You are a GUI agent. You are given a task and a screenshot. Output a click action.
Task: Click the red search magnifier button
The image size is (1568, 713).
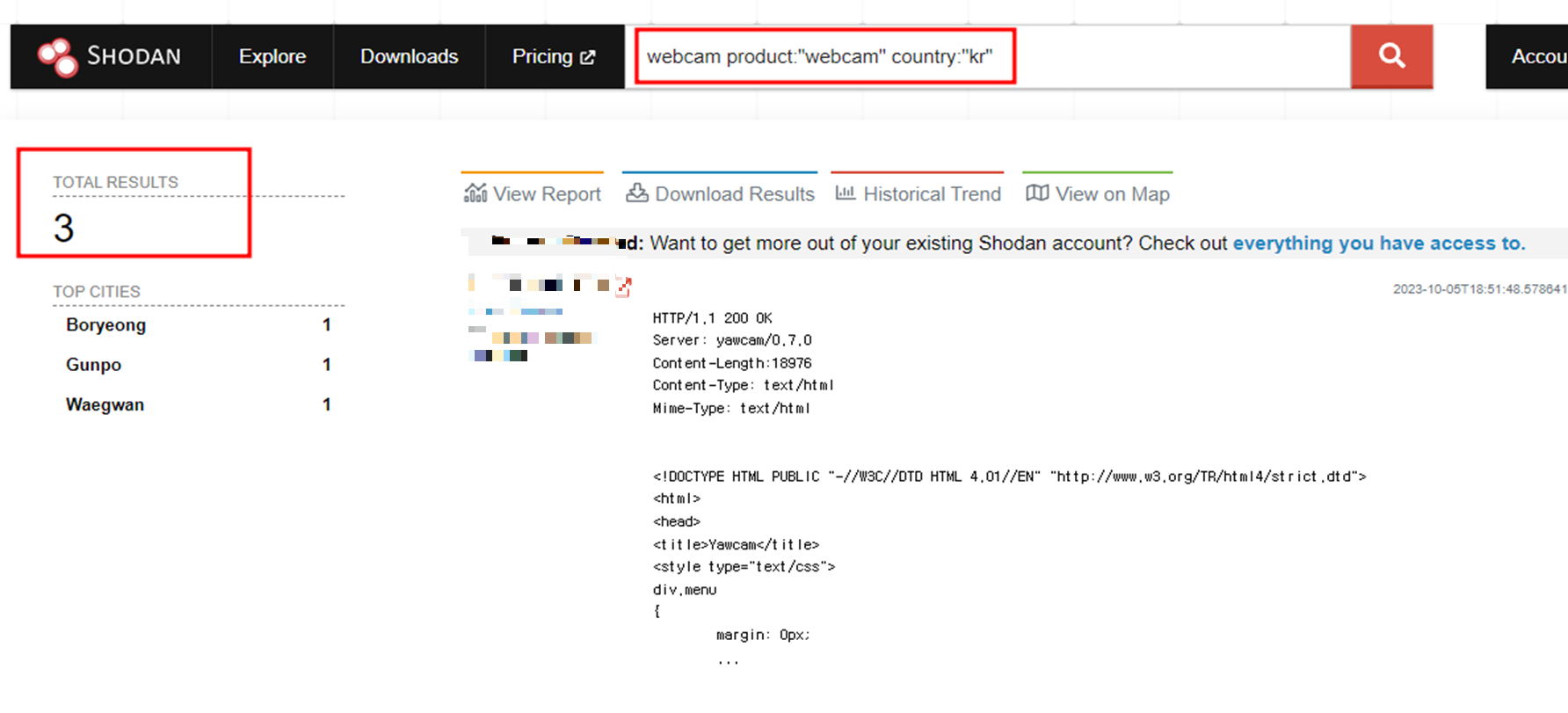[1391, 57]
